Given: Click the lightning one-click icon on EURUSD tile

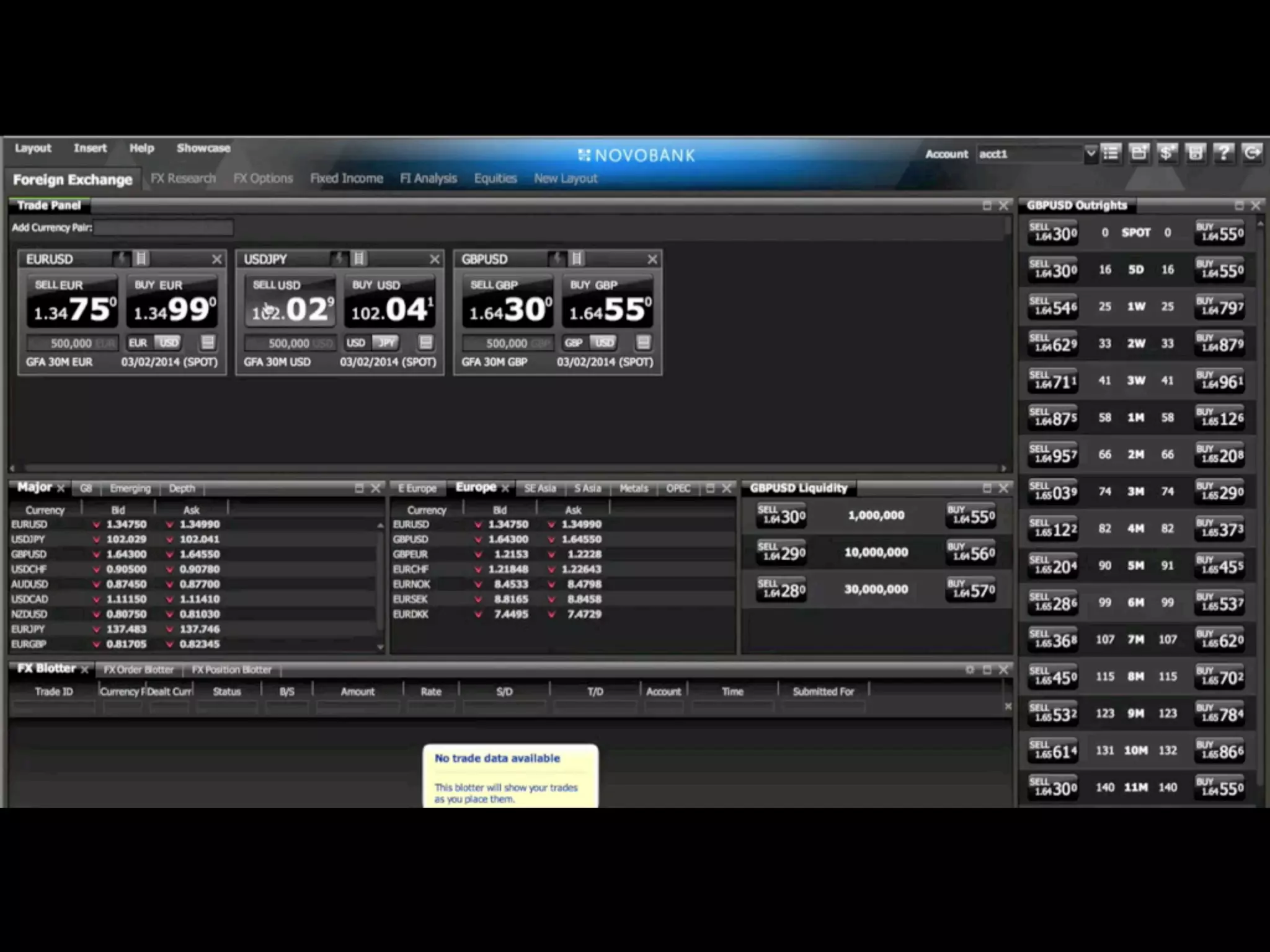Looking at the screenshot, I should 122,258.
